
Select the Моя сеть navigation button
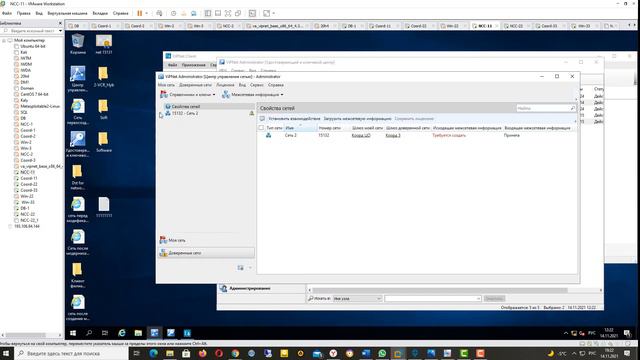click(x=206, y=240)
